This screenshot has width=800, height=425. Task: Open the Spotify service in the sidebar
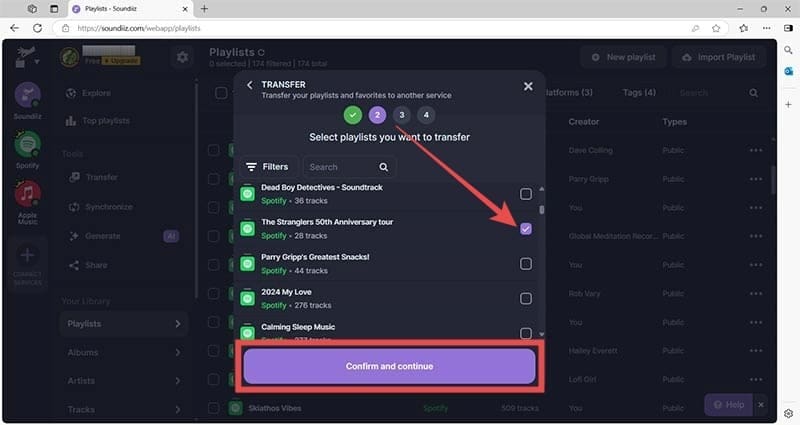28,145
